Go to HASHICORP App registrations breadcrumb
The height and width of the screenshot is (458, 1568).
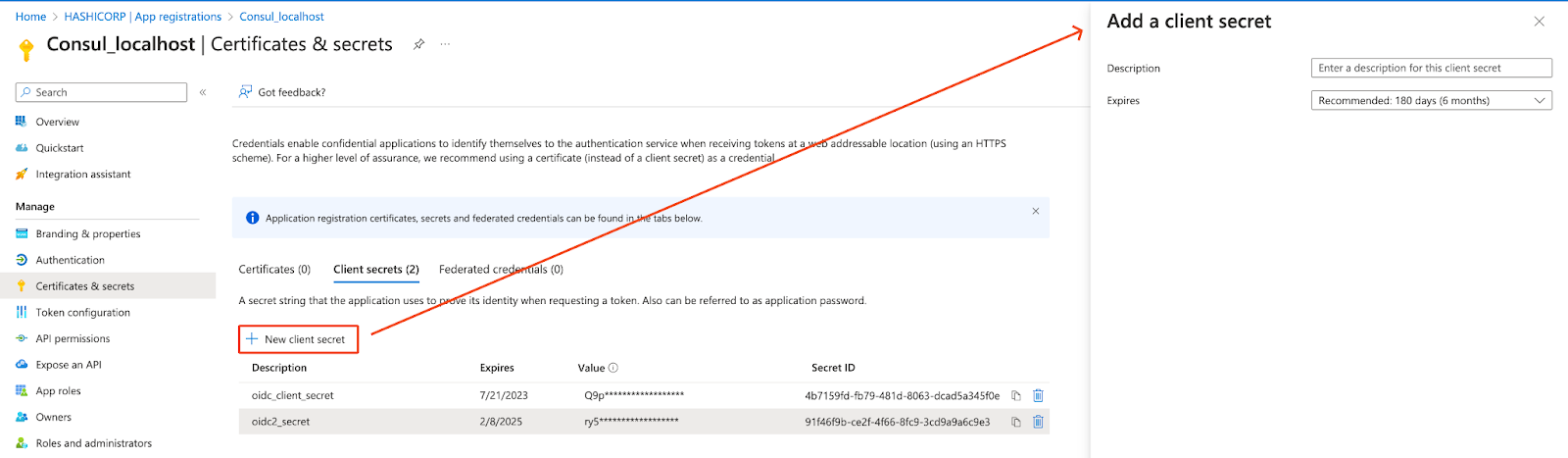coord(143,17)
